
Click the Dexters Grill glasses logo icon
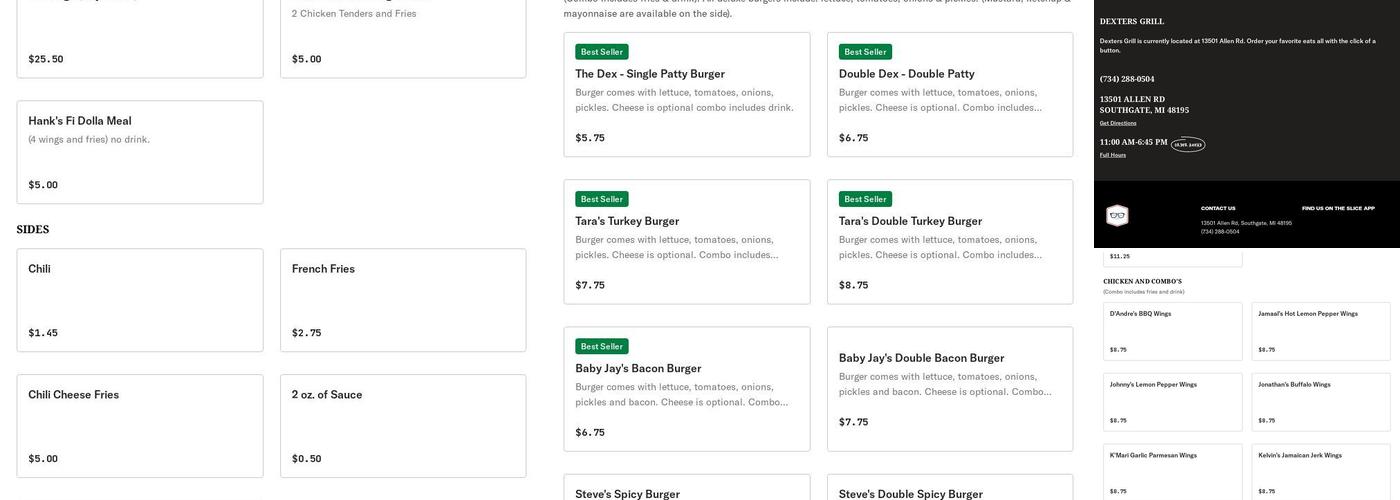(1117, 215)
